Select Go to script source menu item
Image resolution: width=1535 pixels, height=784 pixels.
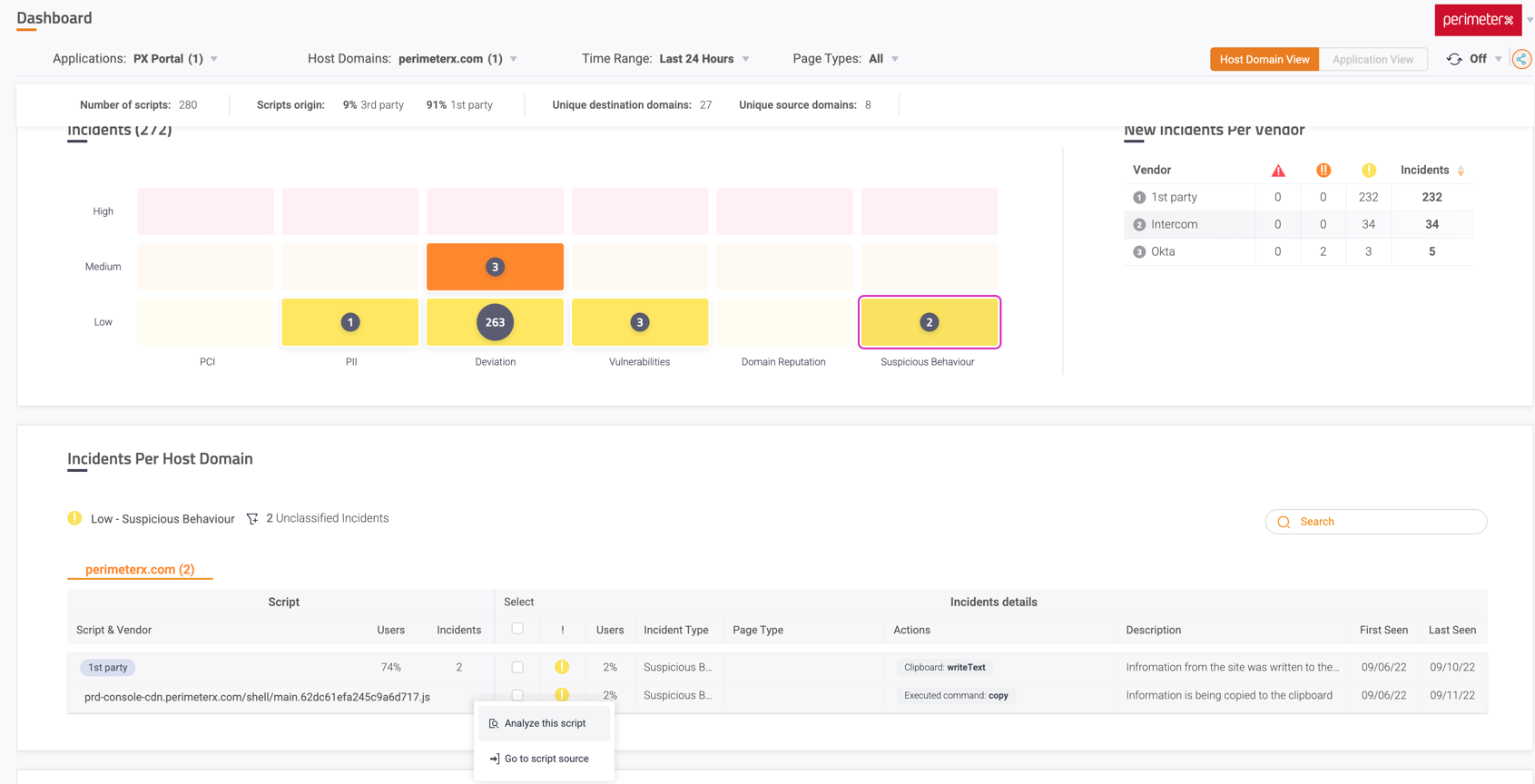[x=546, y=759]
